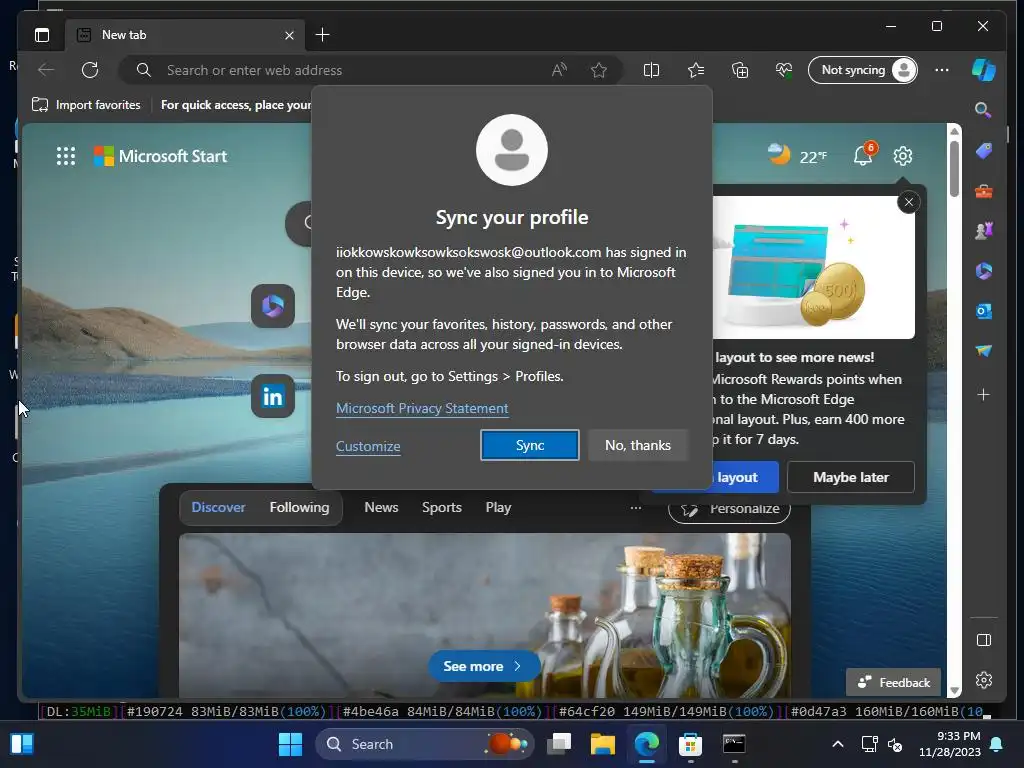1024x768 pixels.
Task: Open sidebar Tools briefcase icon
Action: coord(984,191)
